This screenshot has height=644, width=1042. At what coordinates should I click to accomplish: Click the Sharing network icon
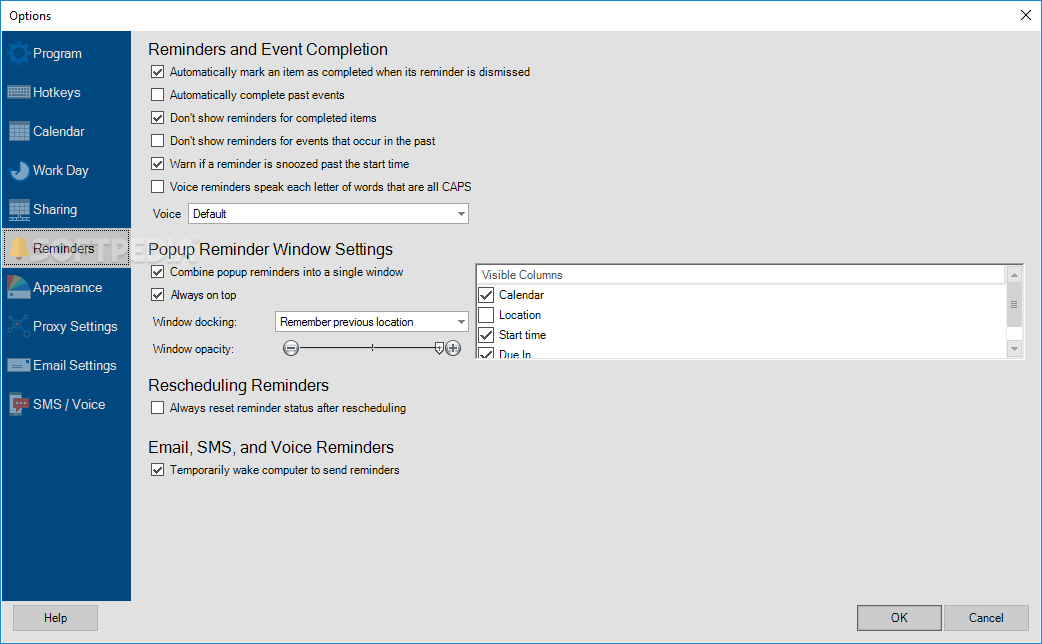pyautogui.click(x=19, y=210)
